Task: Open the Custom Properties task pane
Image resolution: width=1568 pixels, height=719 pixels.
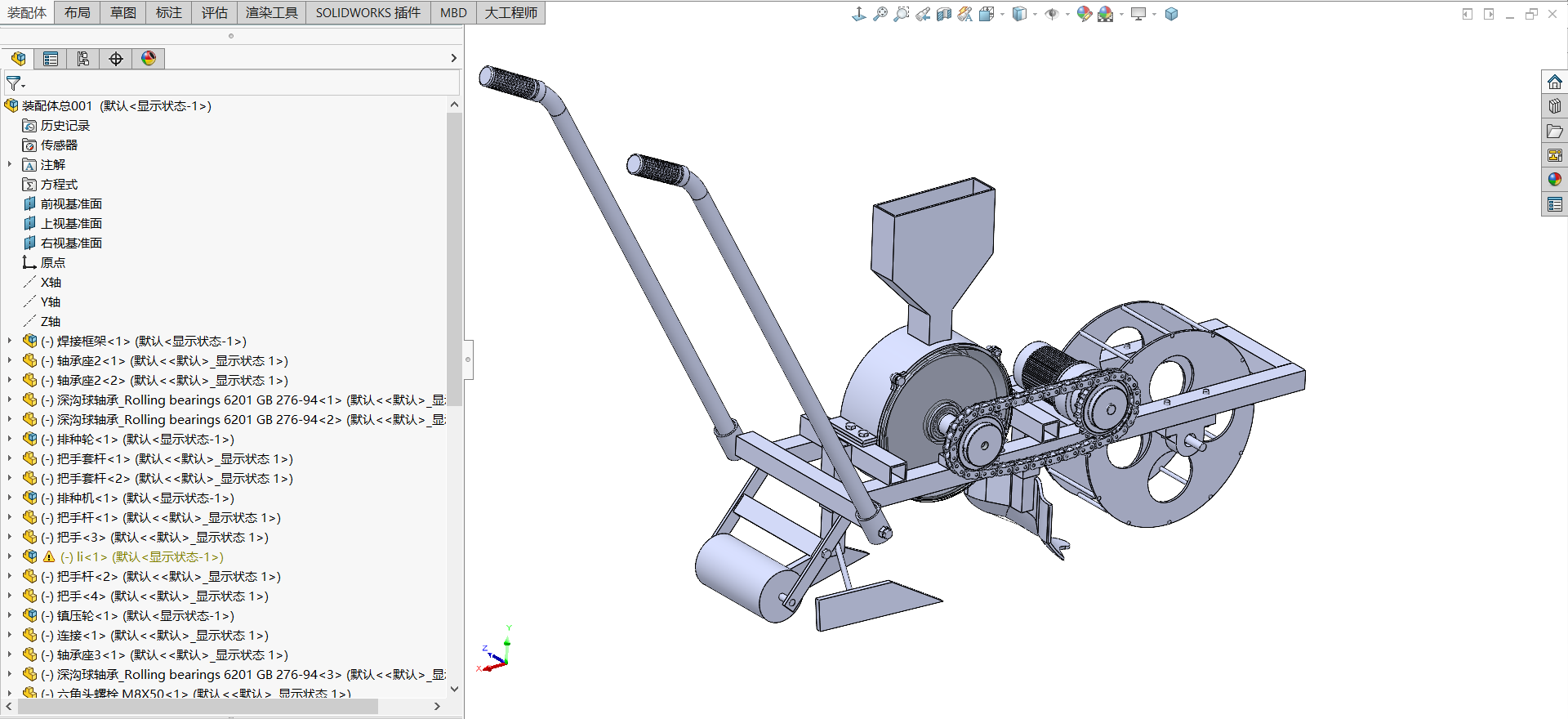Action: pos(1554,204)
